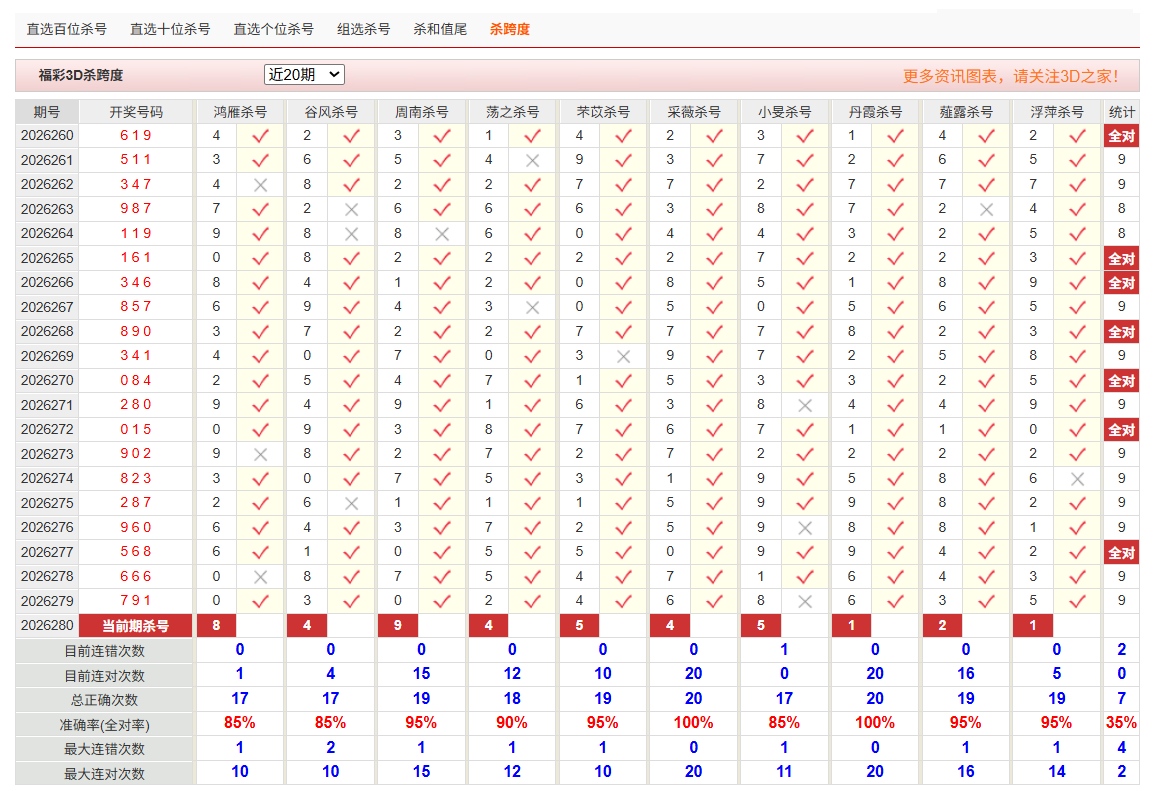Image resolution: width=1153 pixels, height=791 pixels.
Task: Click 小旻 cross mark in row 2026271
Action: pyautogui.click(x=805, y=405)
